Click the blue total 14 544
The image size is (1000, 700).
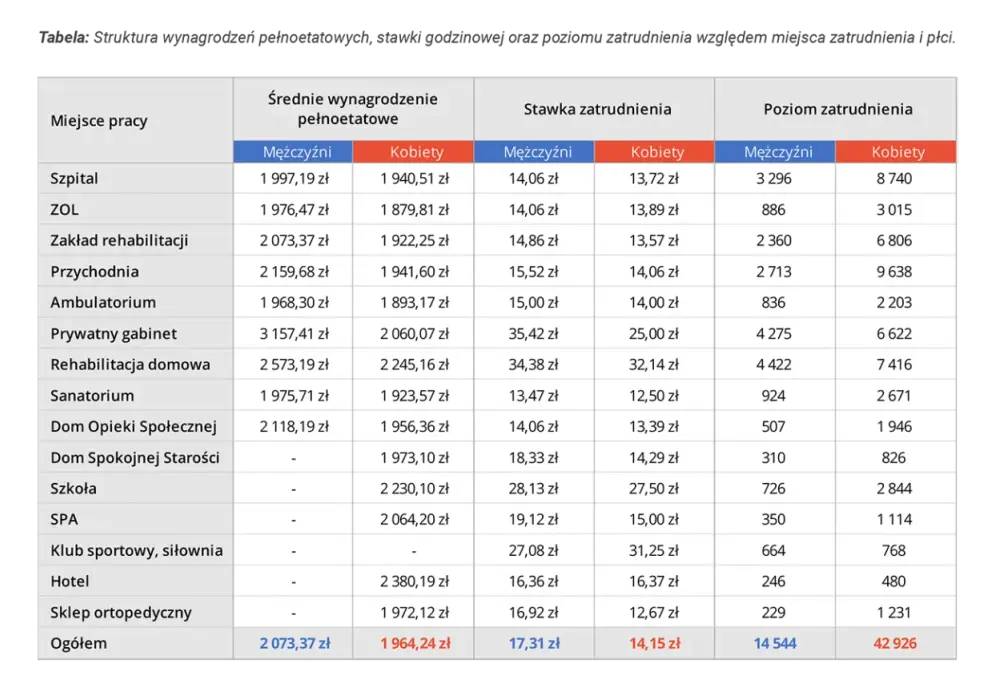click(x=774, y=643)
